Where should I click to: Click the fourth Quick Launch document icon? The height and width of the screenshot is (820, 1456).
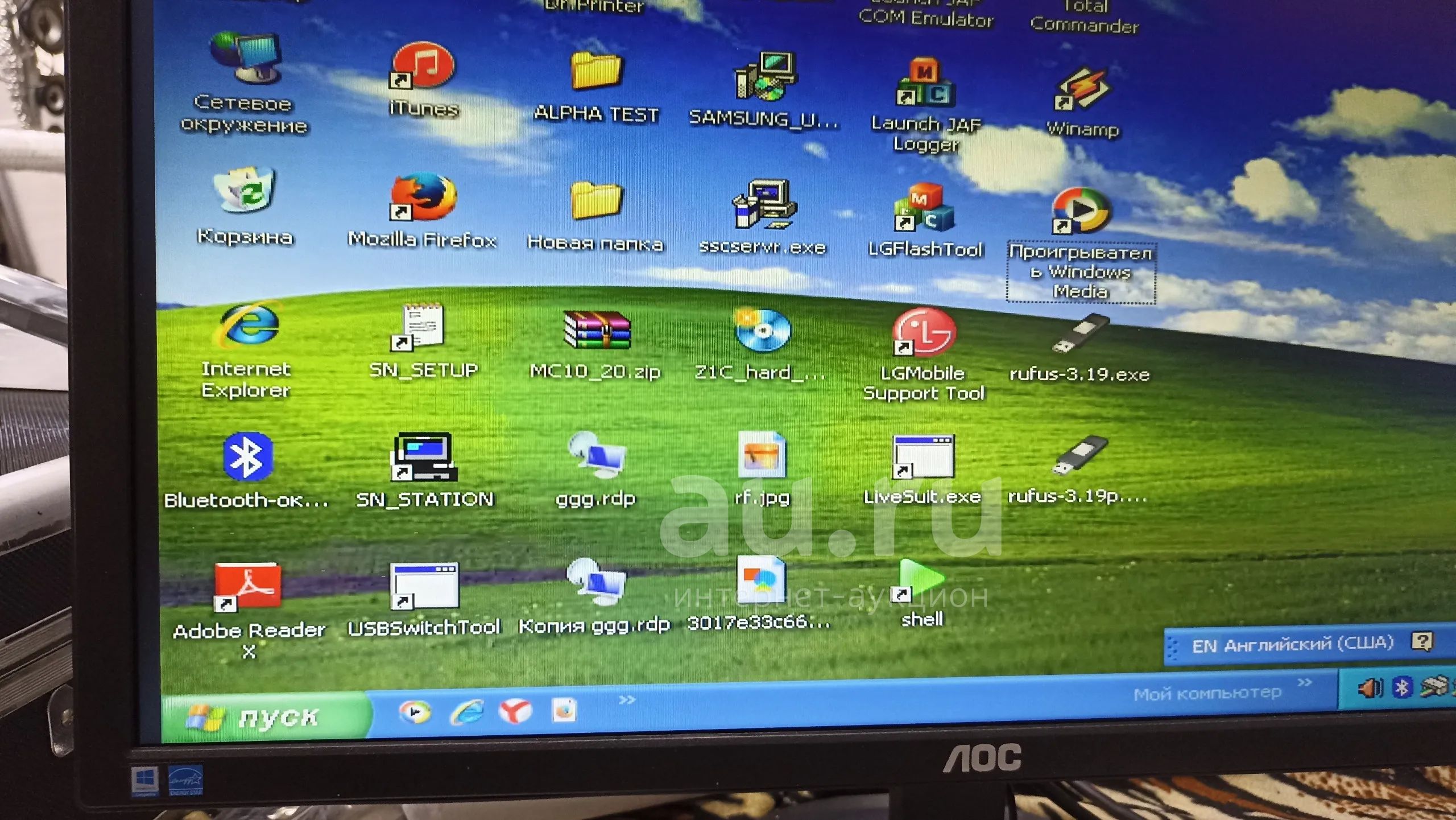[564, 710]
